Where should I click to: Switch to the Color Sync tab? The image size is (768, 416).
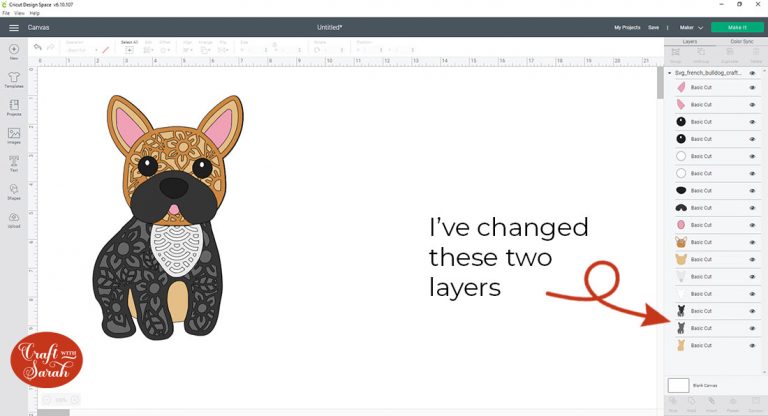coord(742,42)
